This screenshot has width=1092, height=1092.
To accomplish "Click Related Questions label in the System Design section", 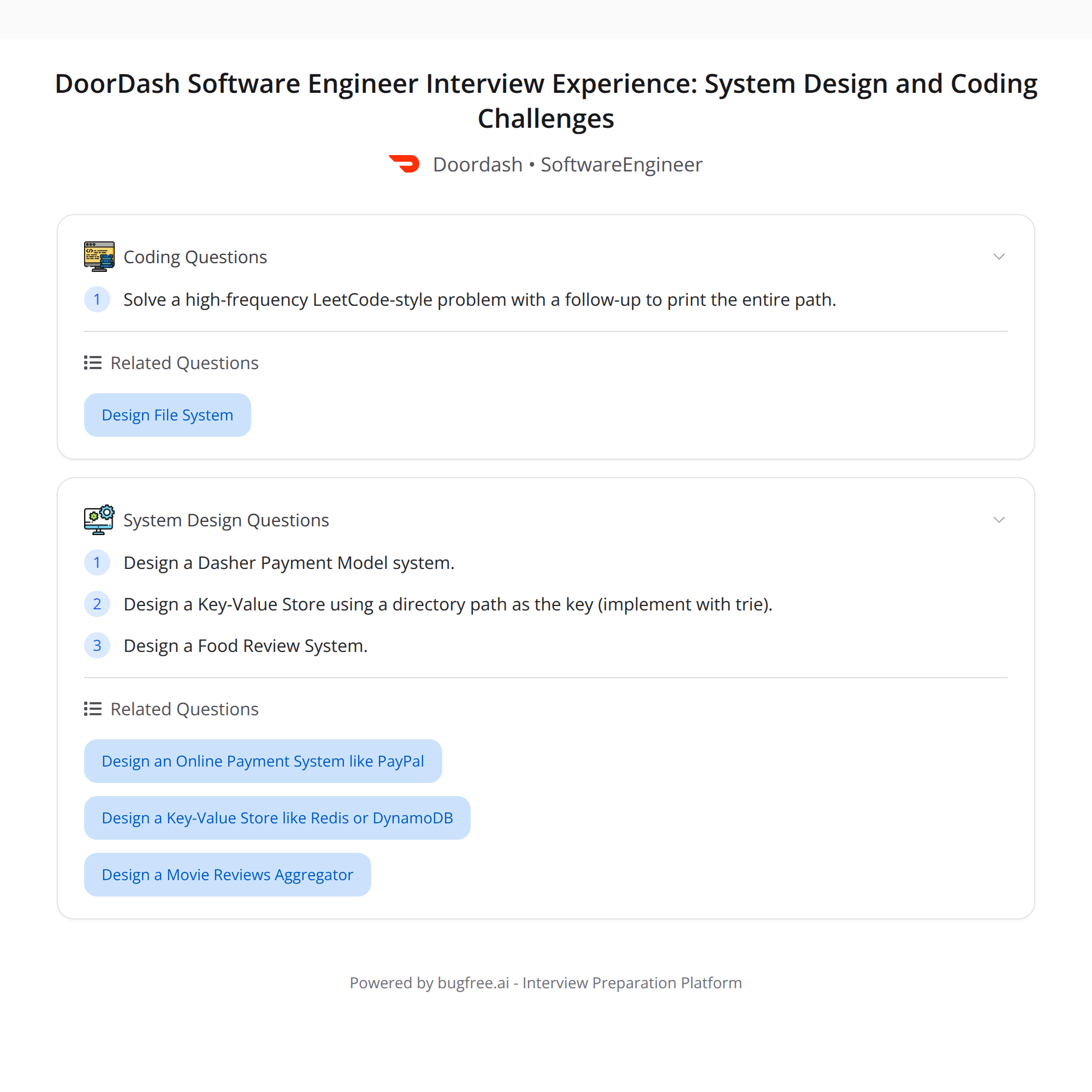I will [184, 709].
